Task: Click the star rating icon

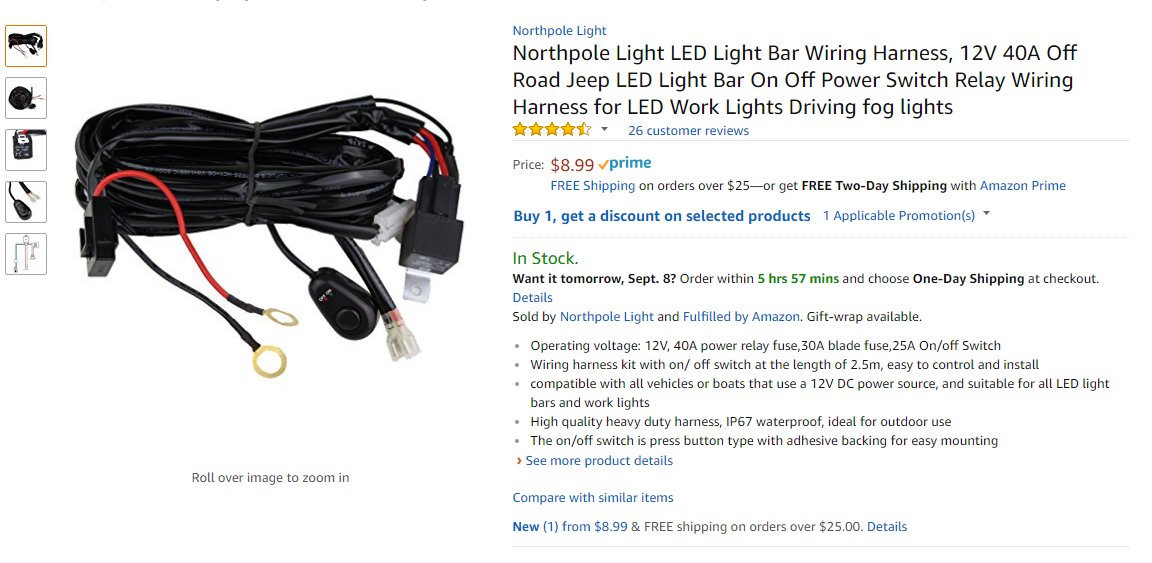Action: 552,130
